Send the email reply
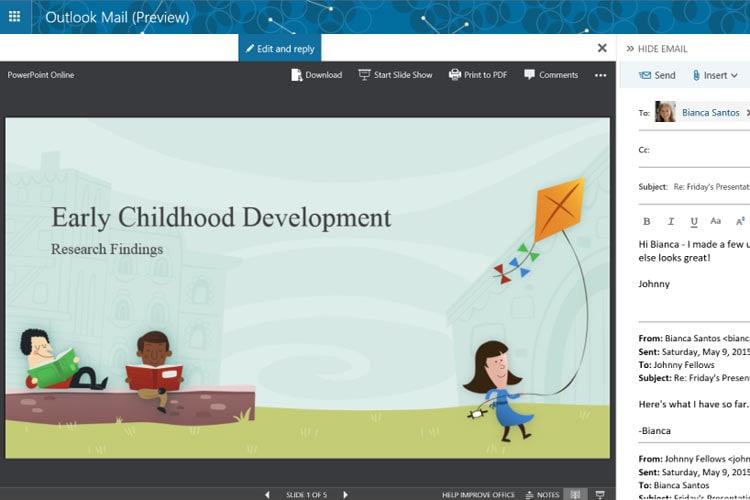Image resolution: width=750 pixels, height=500 pixels. click(x=657, y=75)
